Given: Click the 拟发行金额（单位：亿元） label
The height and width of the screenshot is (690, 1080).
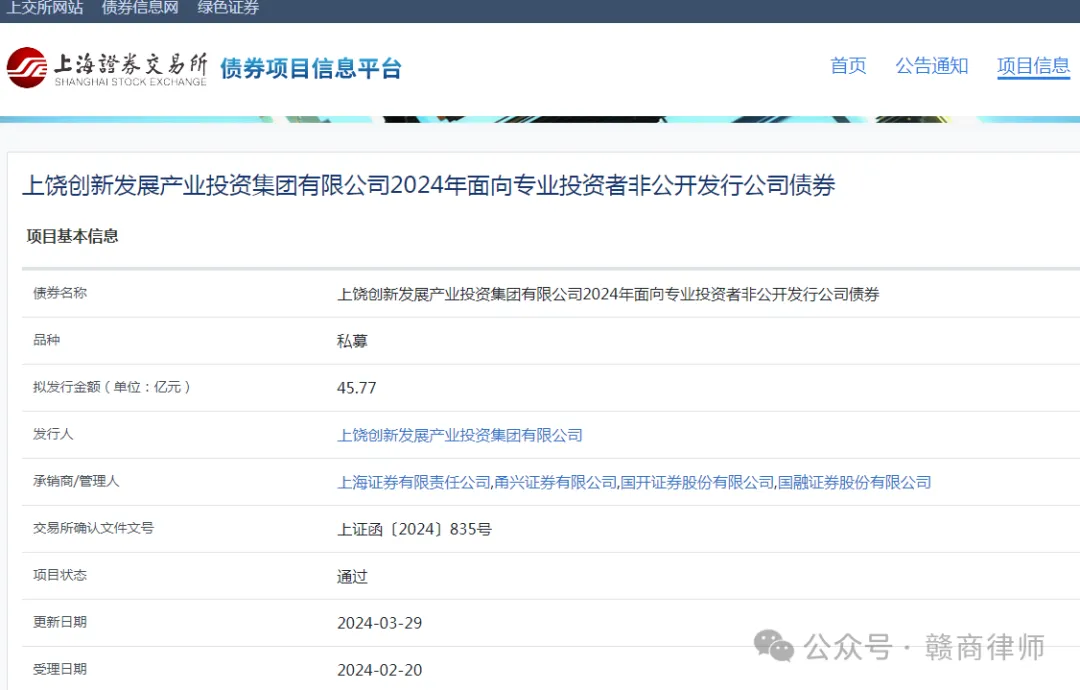Looking at the screenshot, I should pyautogui.click(x=112, y=386).
